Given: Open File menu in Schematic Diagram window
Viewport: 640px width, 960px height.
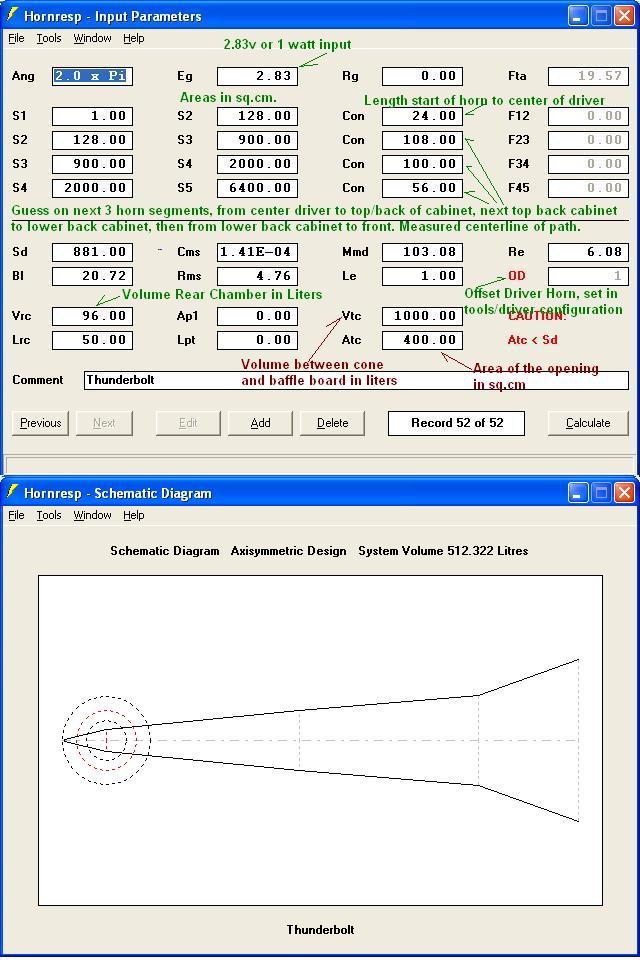Looking at the screenshot, I should [x=16, y=516].
